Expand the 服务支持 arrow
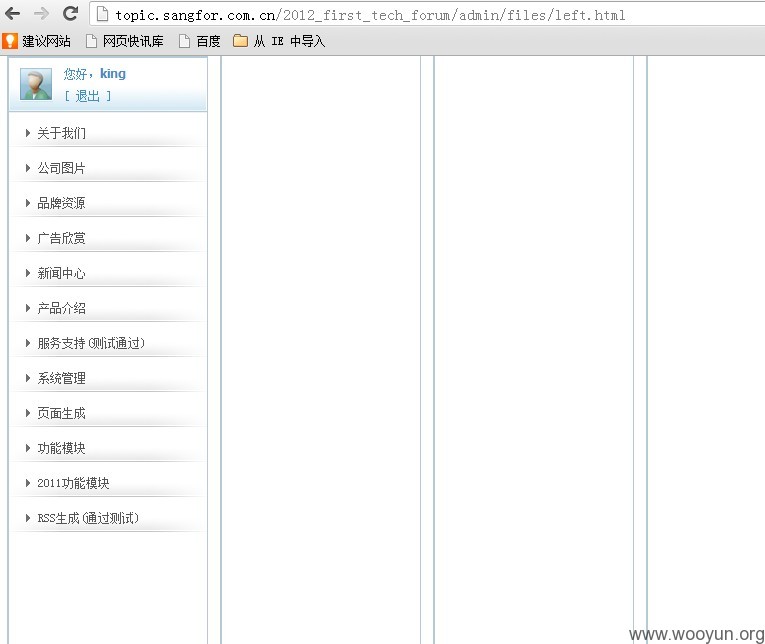The width and height of the screenshot is (765, 644). pos(28,343)
